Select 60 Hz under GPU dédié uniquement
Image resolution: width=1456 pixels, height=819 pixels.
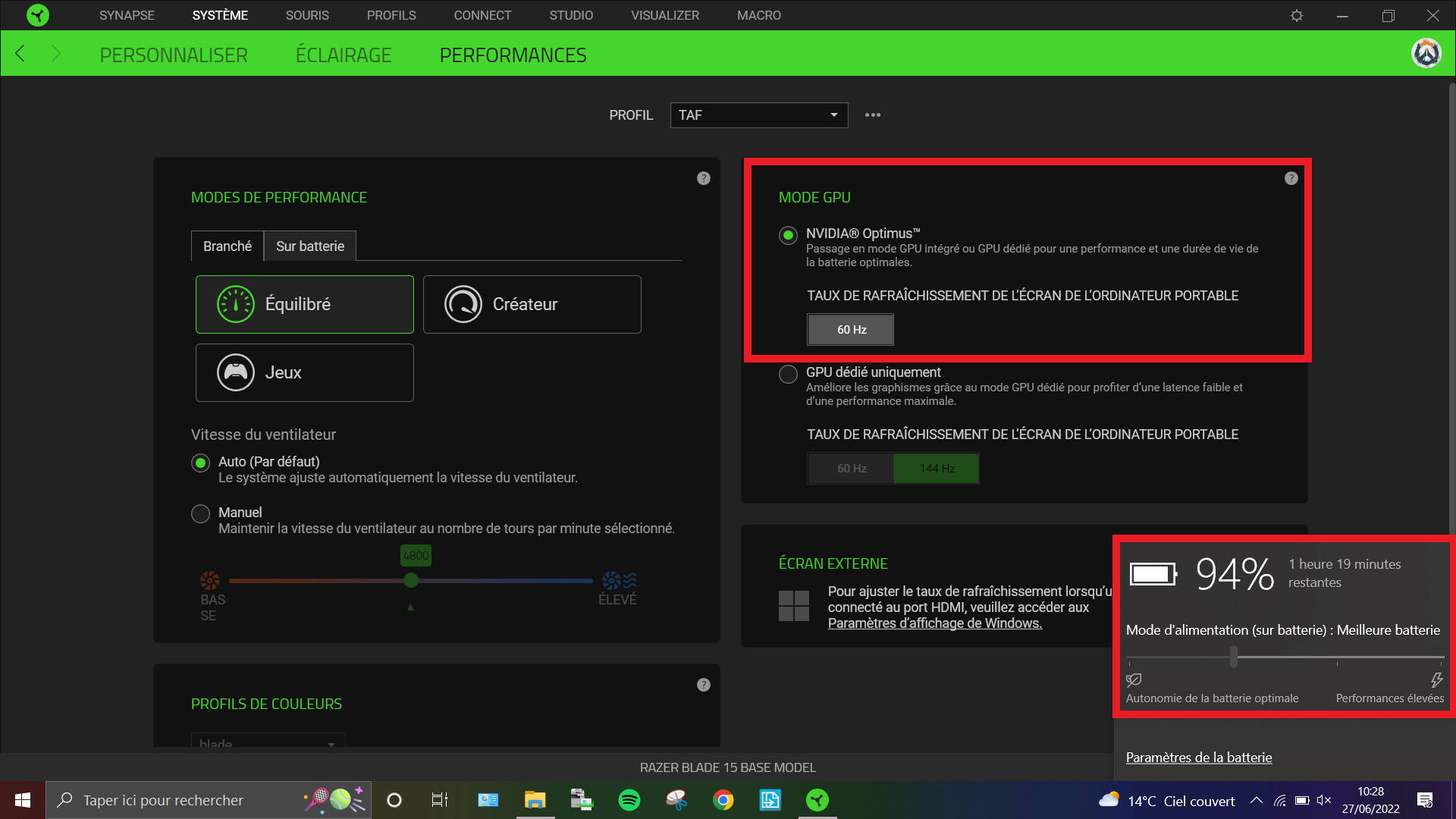[851, 469]
